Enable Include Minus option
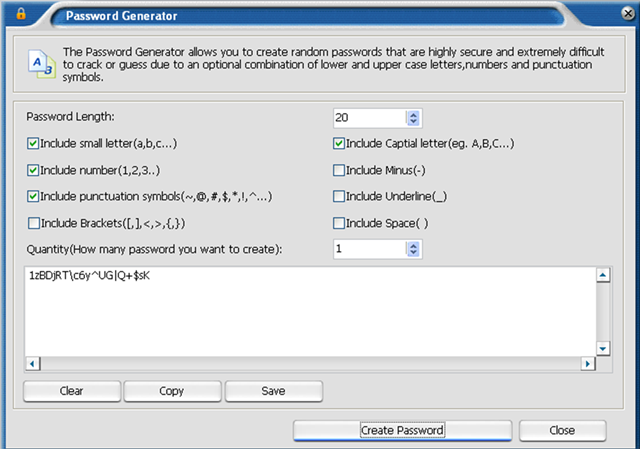This screenshot has width=640, height=449. pyautogui.click(x=339, y=170)
